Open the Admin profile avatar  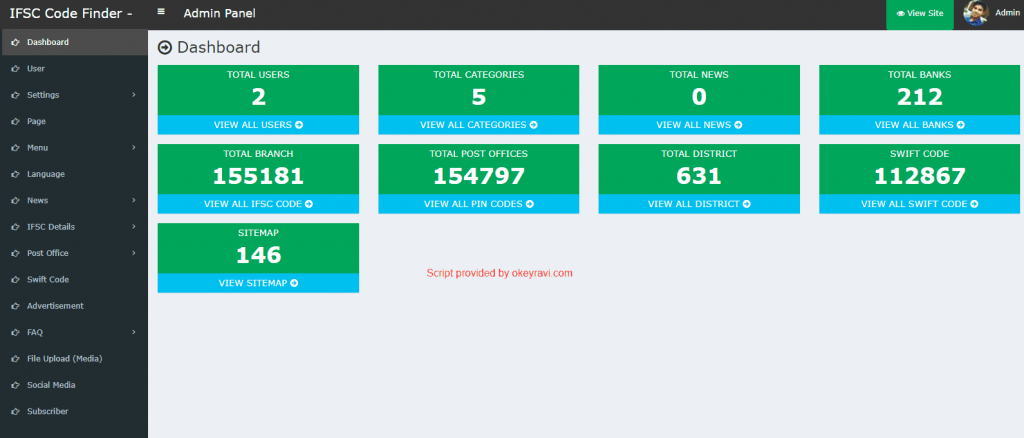[x=976, y=13]
